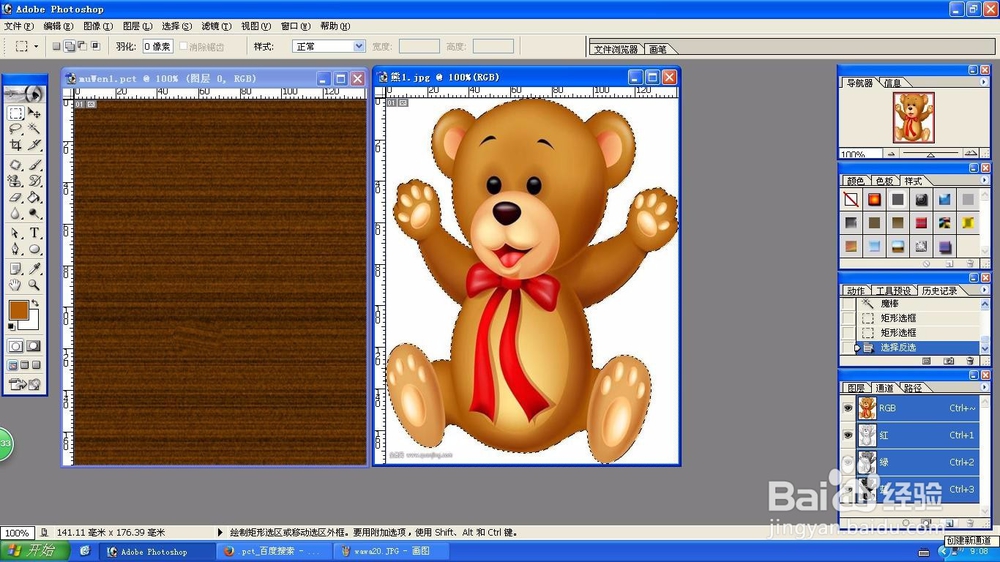
Task: Switch to Standard editing mode button
Action: click(16, 346)
